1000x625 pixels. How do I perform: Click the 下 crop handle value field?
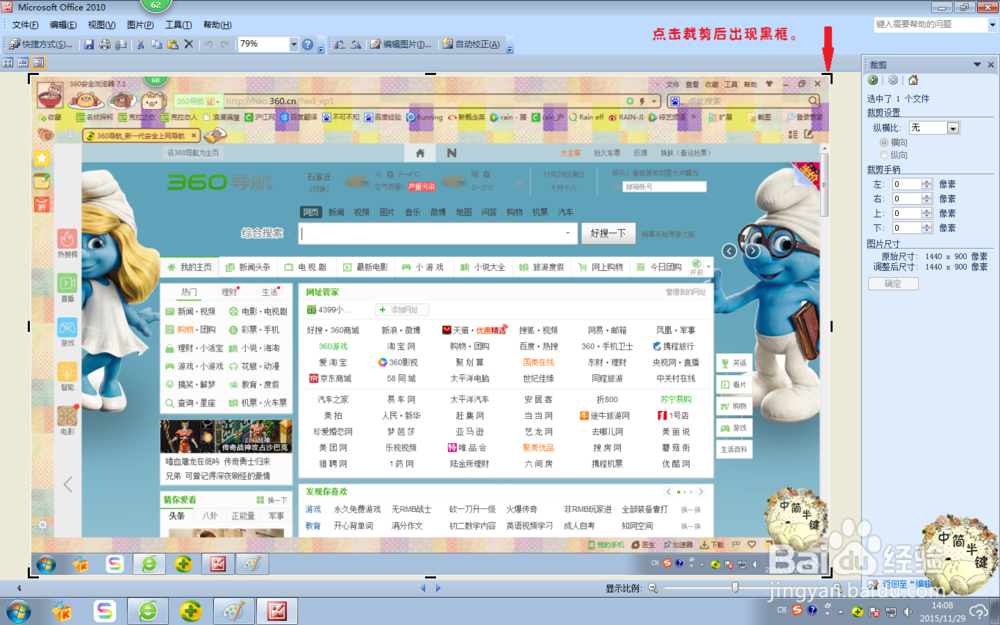coord(906,228)
